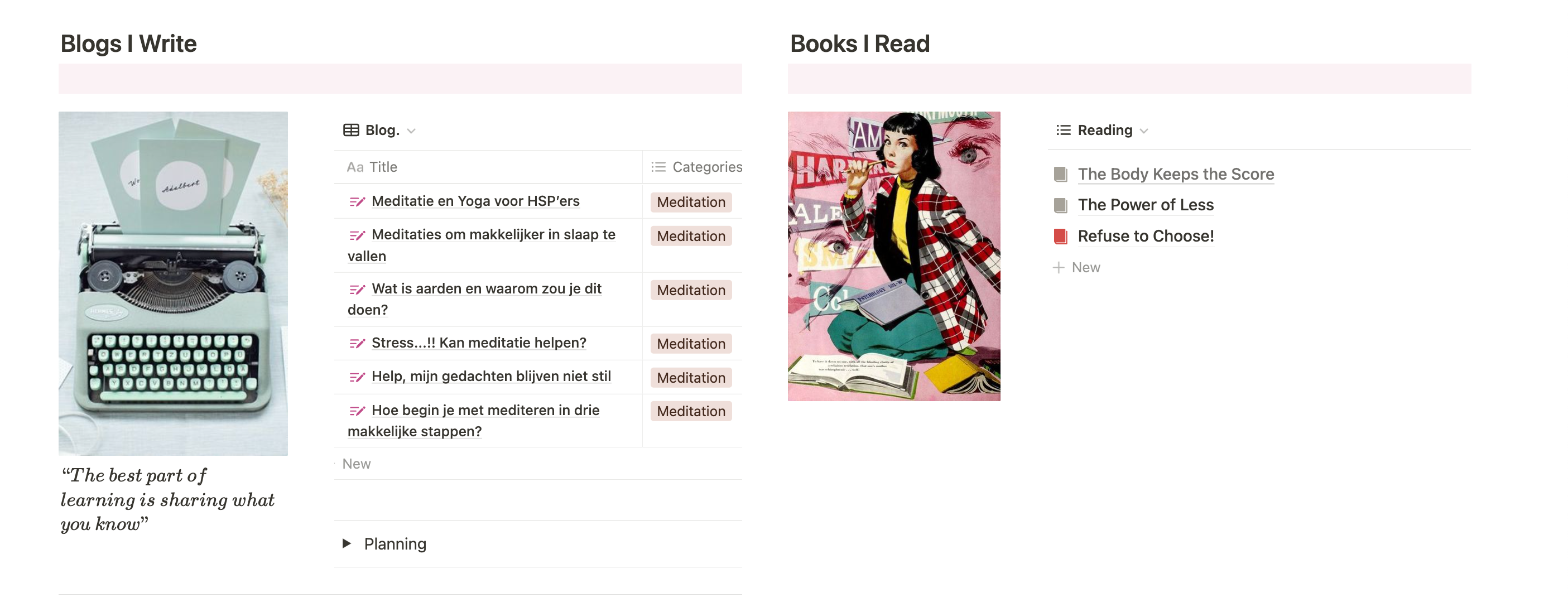This screenshot has width=1568, height=607.
Task: Click page icon of Meditatie en Yoga voor HSP'ers
Action: coord(357,201)
